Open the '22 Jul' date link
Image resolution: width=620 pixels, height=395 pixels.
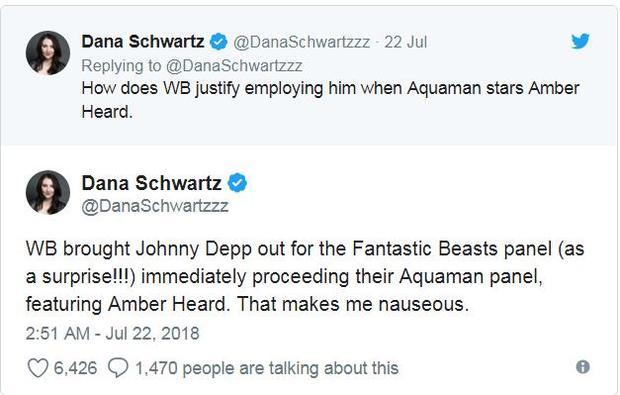405,42
